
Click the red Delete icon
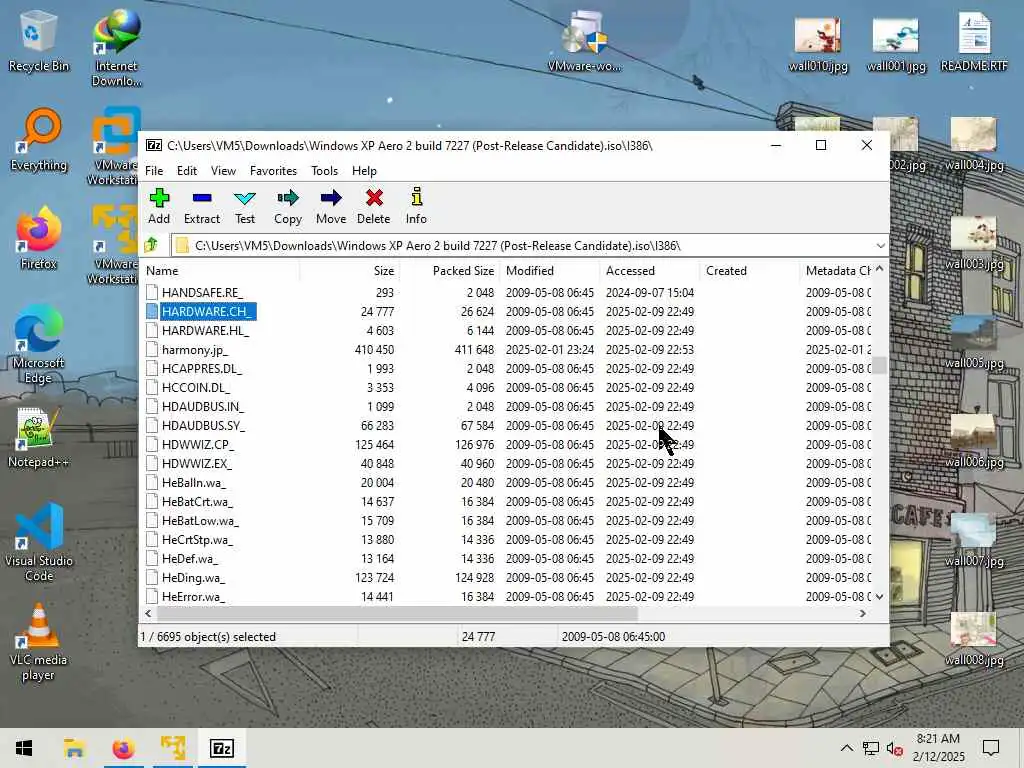374,199
